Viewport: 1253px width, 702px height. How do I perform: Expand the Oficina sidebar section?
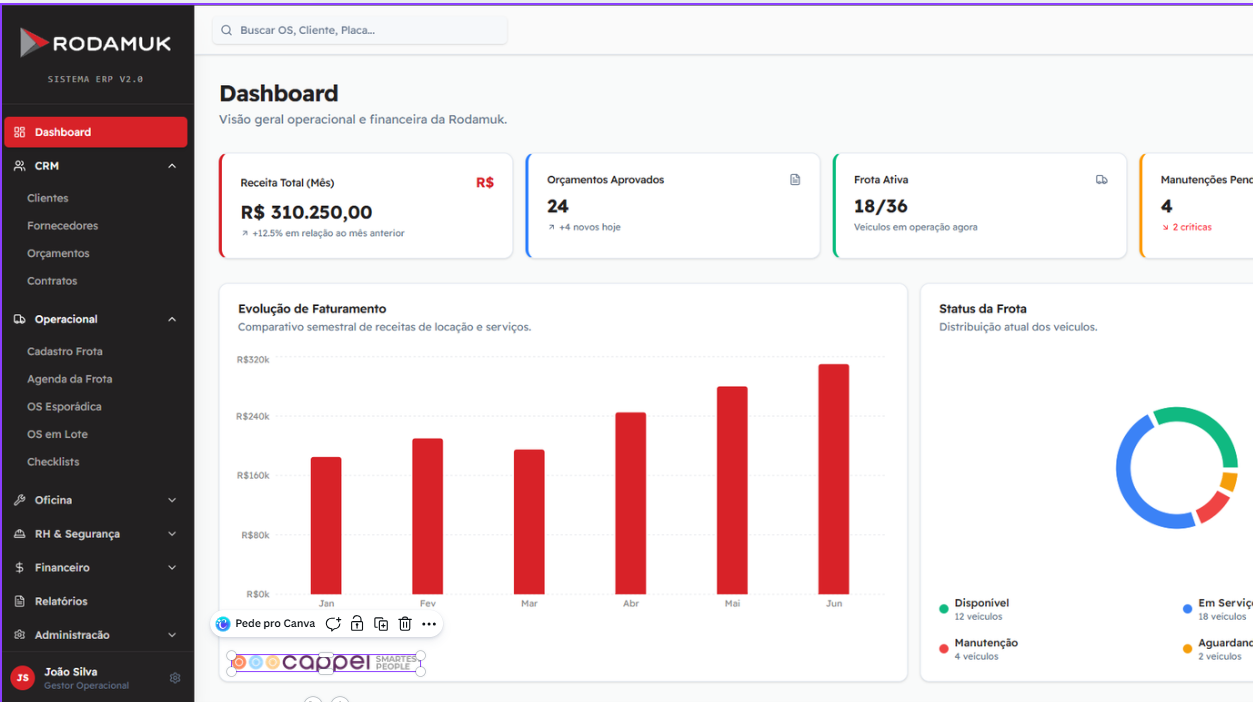pos(172,500)
